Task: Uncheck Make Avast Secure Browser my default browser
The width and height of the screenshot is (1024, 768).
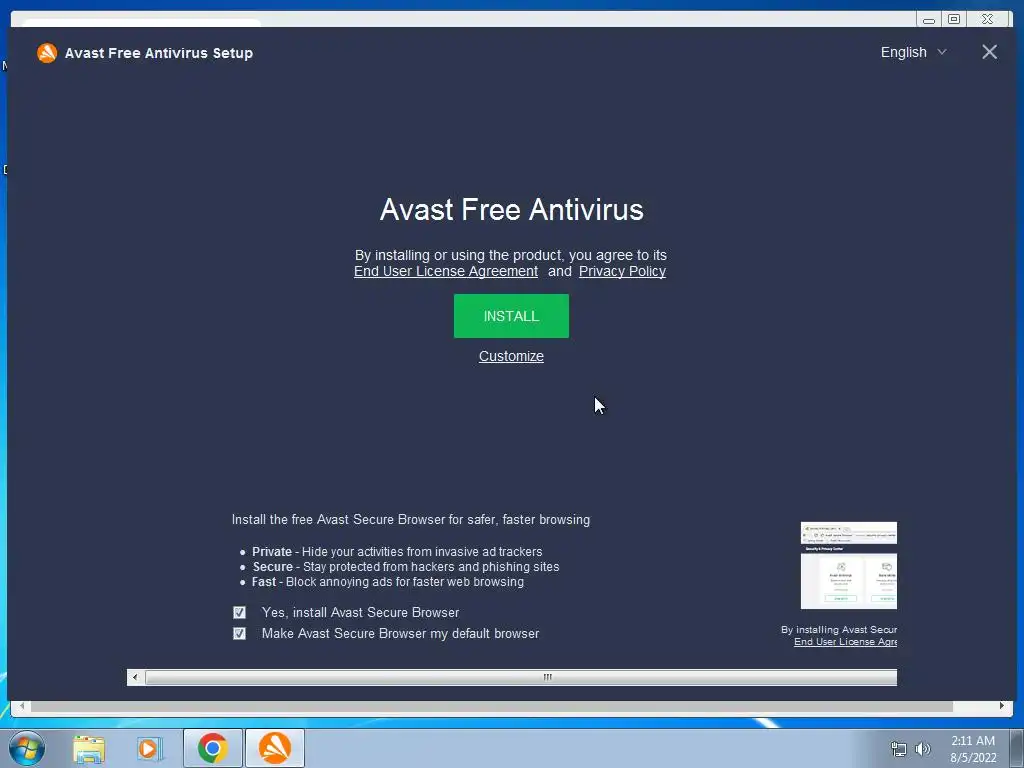Action: [240, 633]
